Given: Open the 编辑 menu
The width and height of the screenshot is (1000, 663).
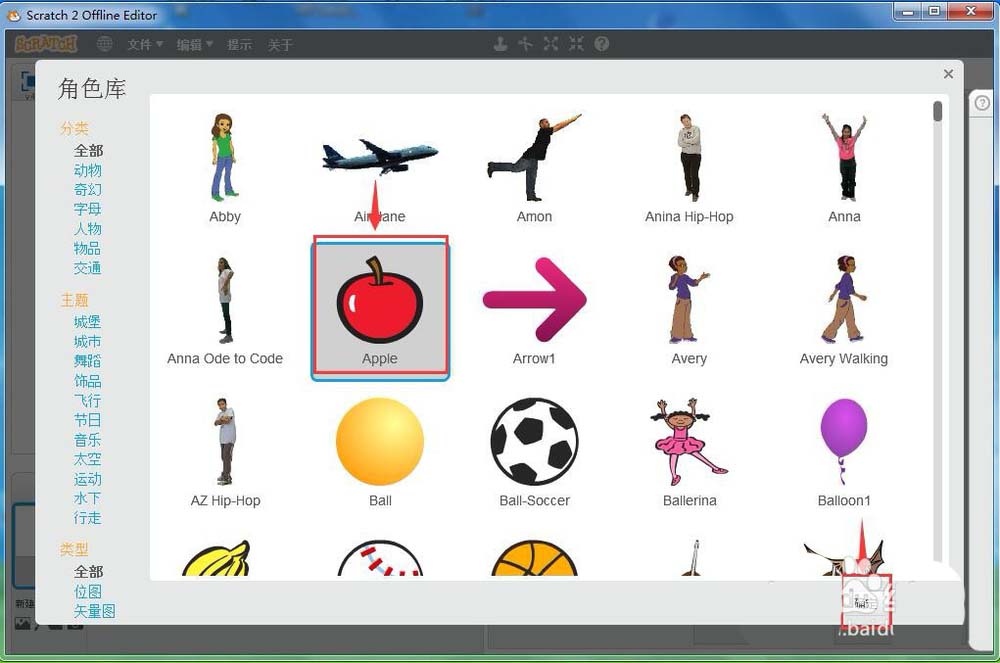Looking at the screenshot, I should (x=195, y=45).
